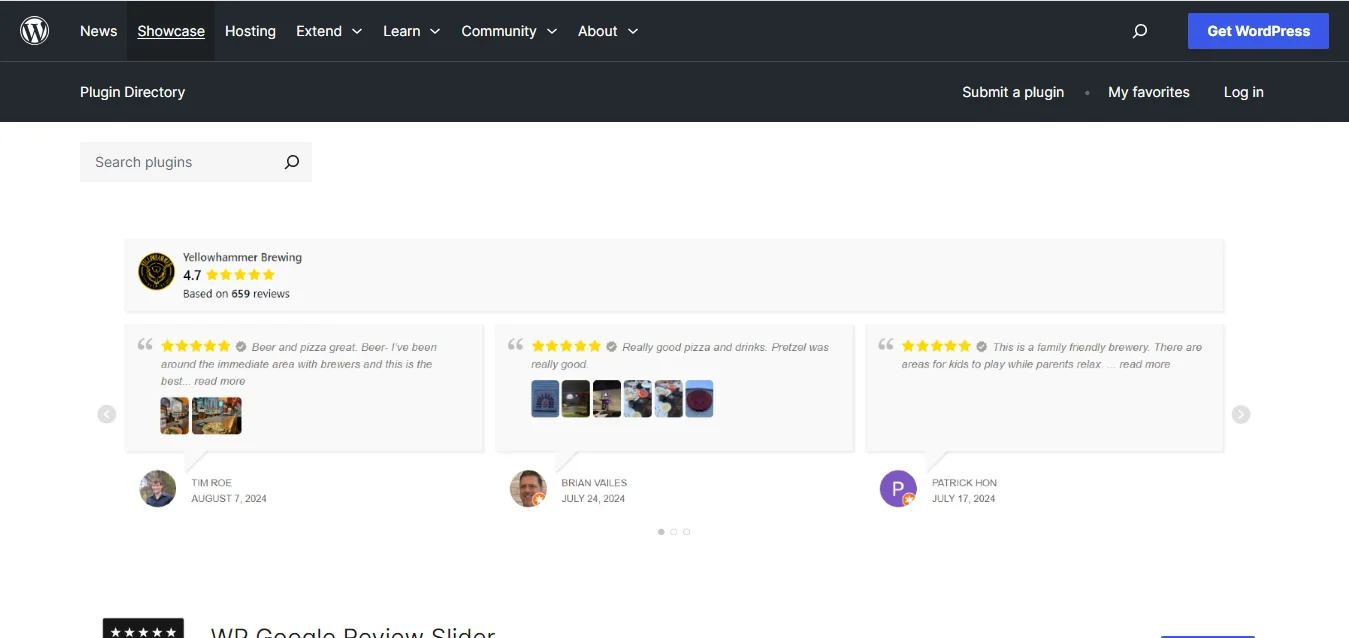
Task: Click the Get WordPress button
Action: pyautogui.click(x=1258, y=31)
